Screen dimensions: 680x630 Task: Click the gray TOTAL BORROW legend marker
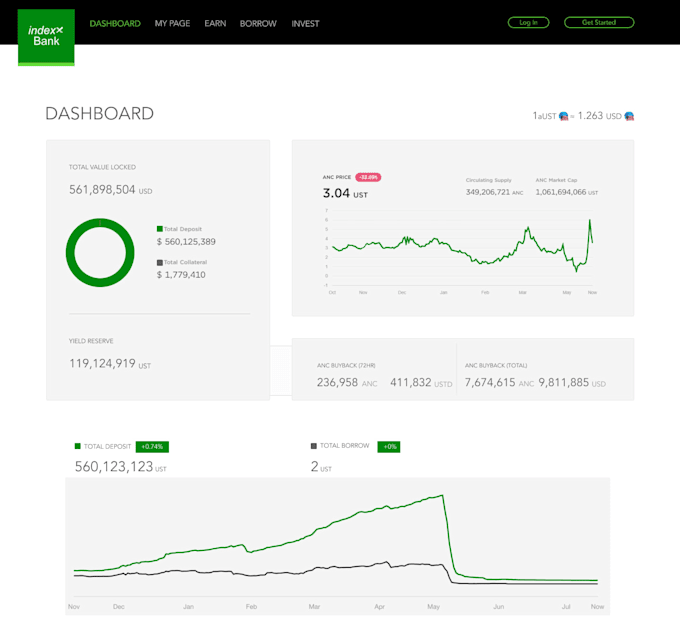(x=314, y=446)
